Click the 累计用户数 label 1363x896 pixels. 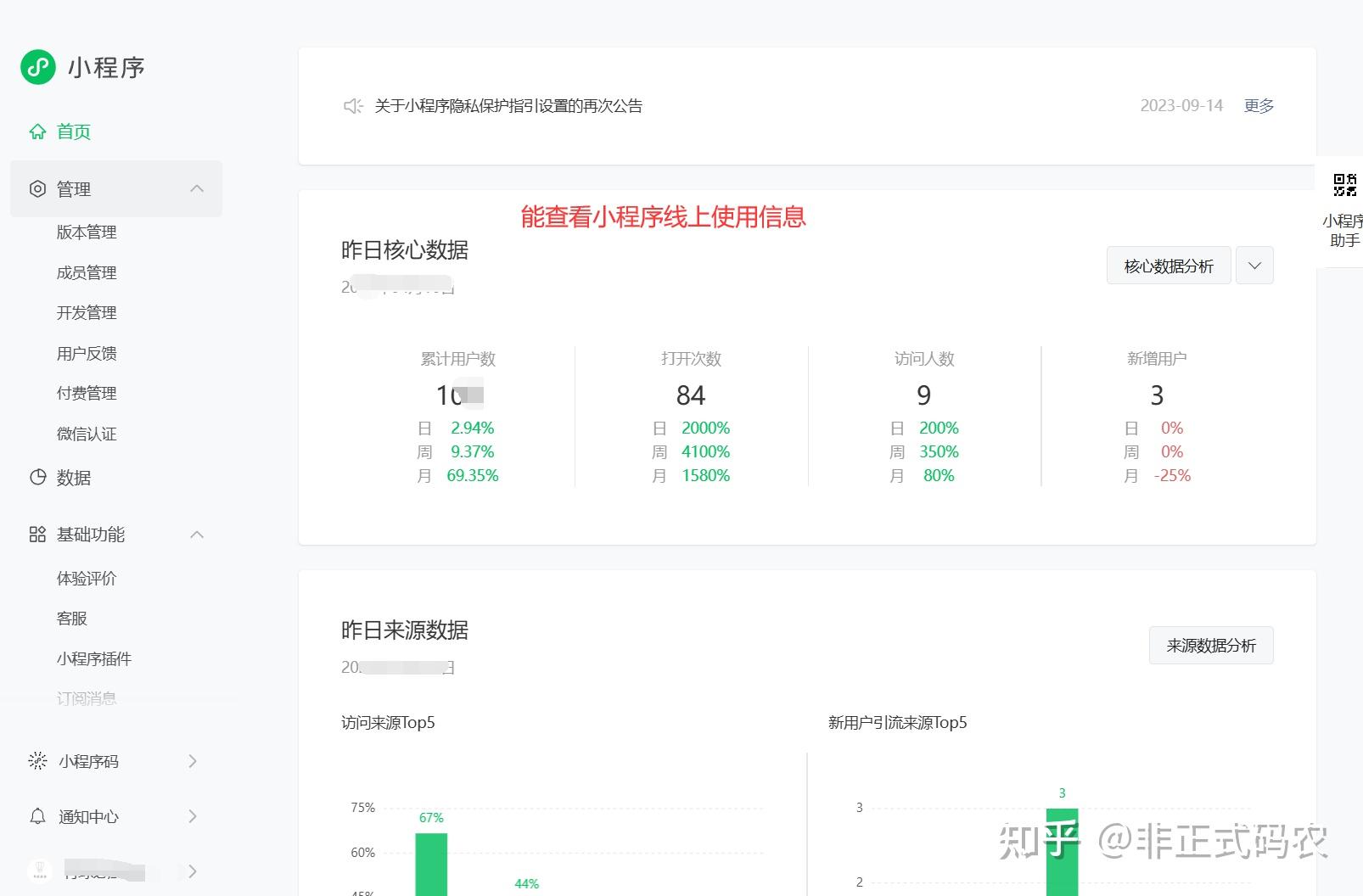pos(458,359)
